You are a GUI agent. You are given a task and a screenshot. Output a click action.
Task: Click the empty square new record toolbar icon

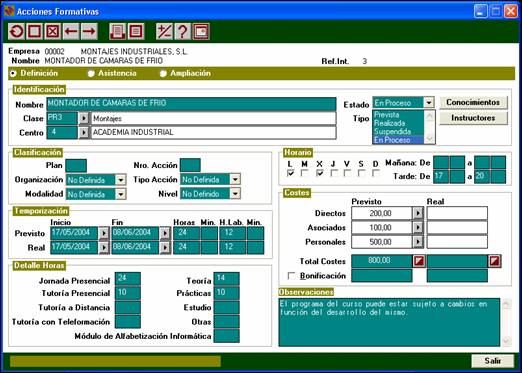(x=34, y=32)
